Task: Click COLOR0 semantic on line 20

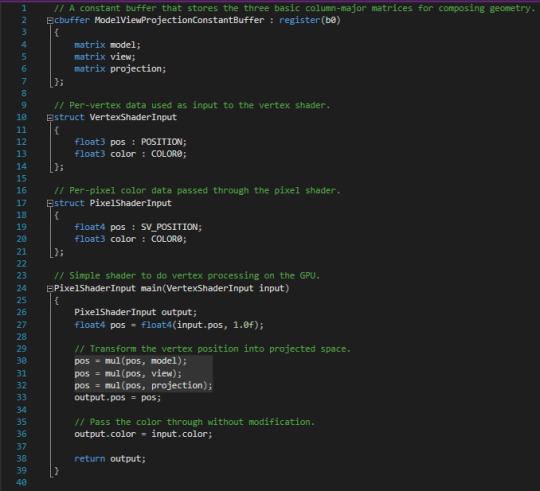Action: pyautogui.click(x=167, y=239)
